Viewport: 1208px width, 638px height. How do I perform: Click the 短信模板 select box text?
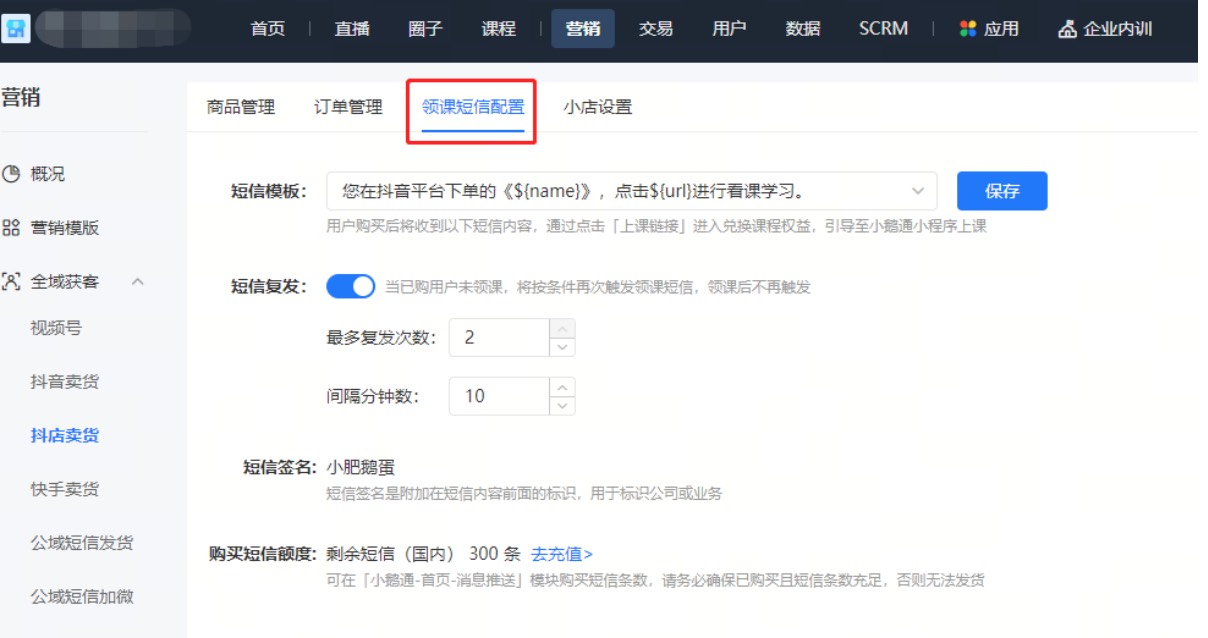[574, 190]
